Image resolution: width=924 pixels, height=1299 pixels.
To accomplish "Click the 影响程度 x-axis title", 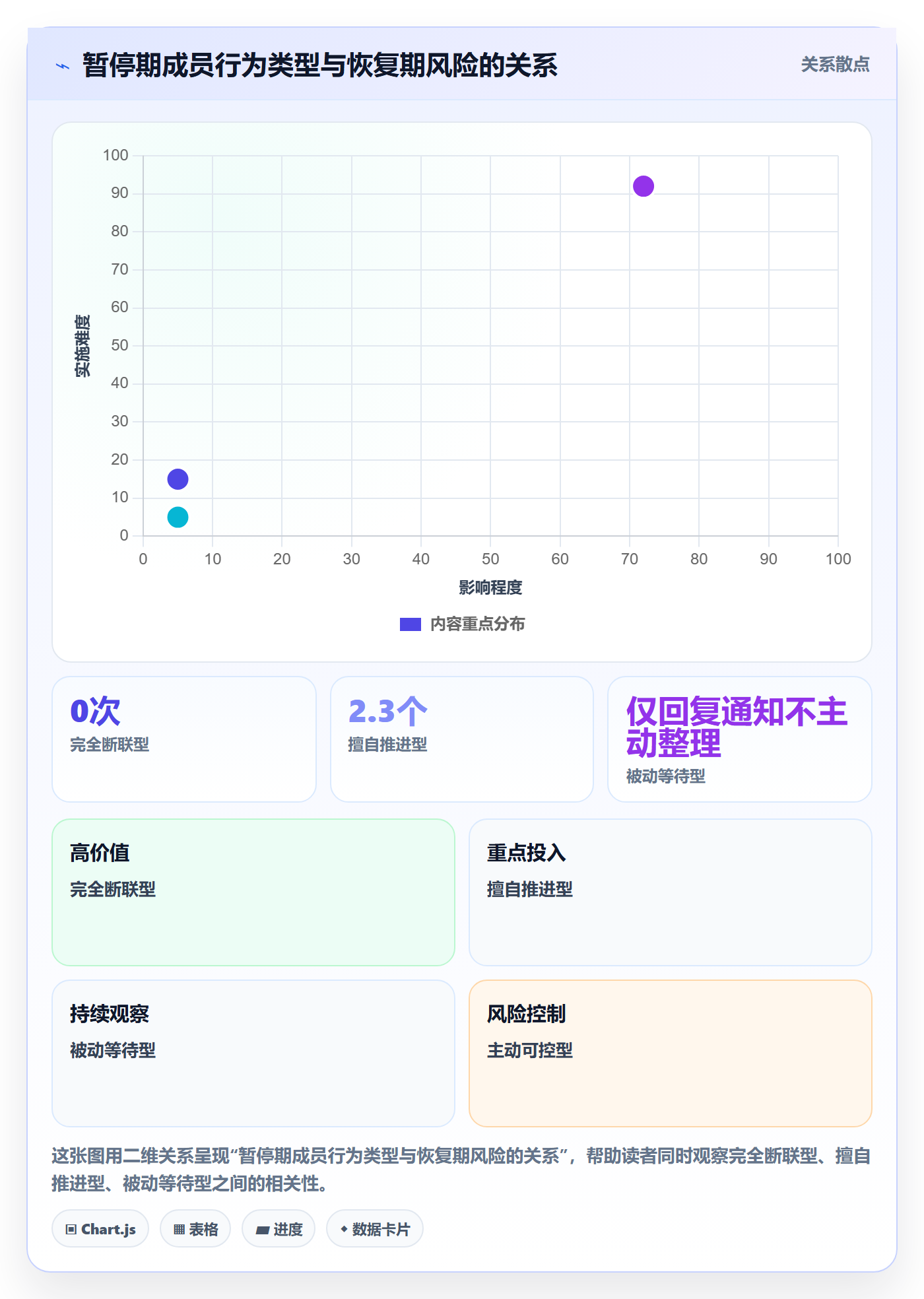I will click(x=490, y=587).
